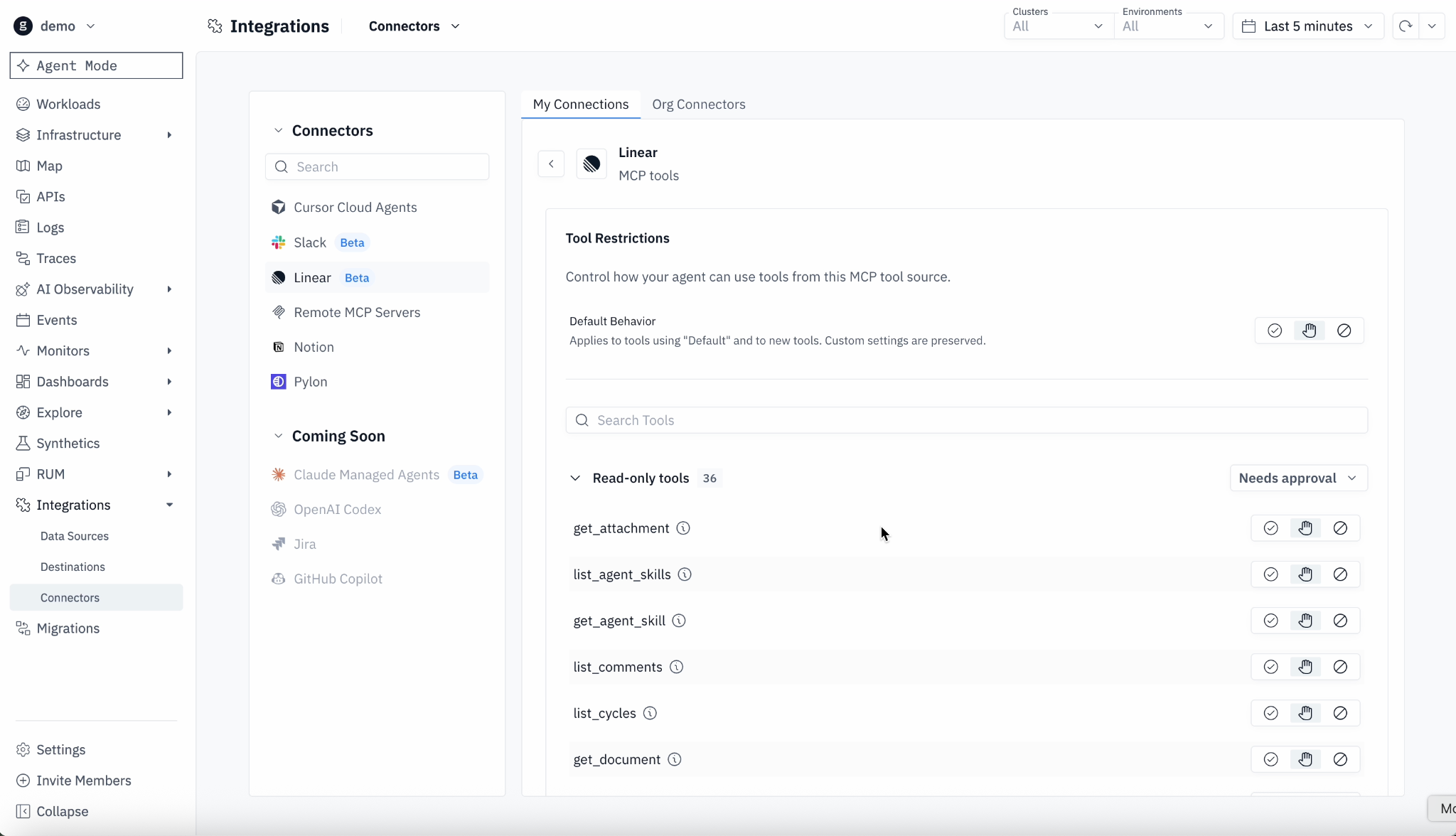Block get_attachment with the slash circle option

(x=1340, y=528)
